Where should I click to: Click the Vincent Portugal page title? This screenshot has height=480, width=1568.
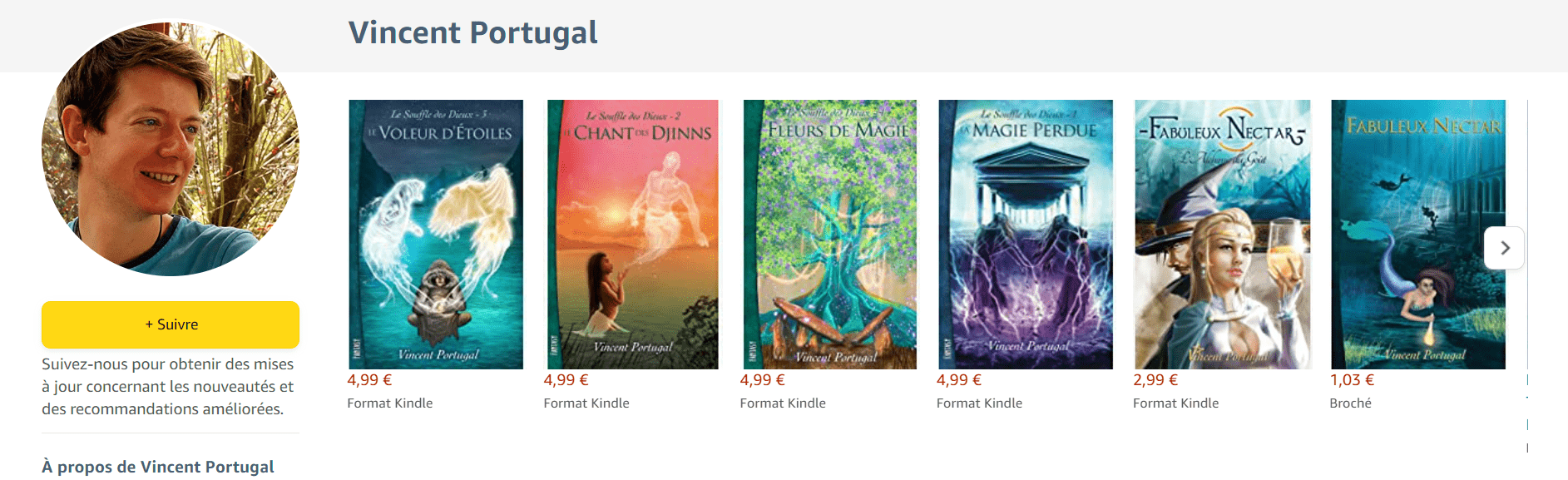tap(472, 32)
